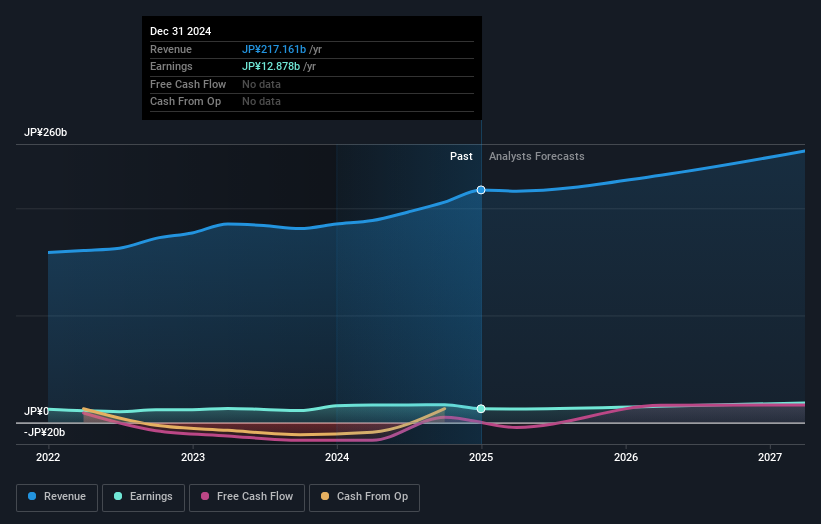Click the 2026 x-axis label

626,457
